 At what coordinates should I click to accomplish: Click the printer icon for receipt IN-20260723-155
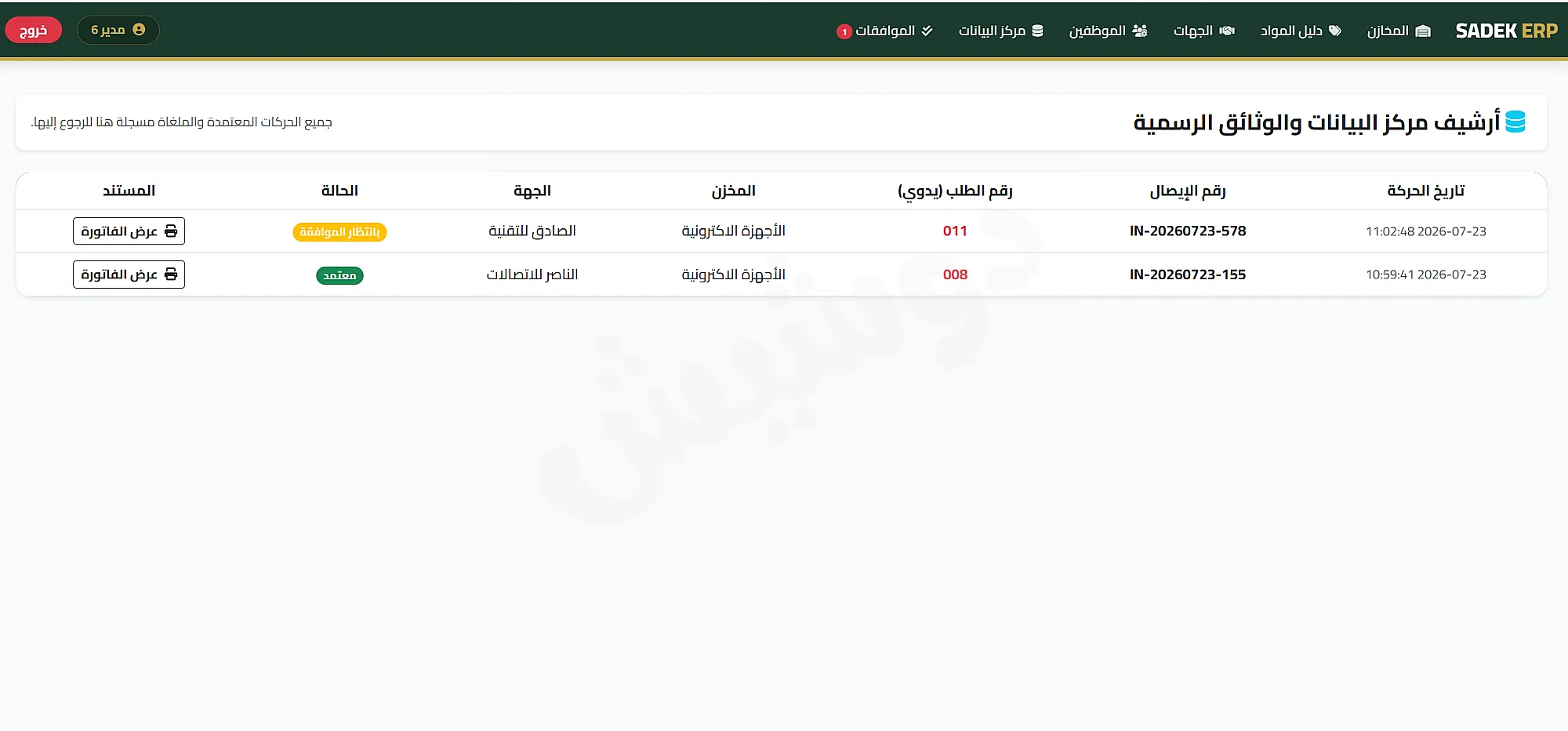point(171,275)
